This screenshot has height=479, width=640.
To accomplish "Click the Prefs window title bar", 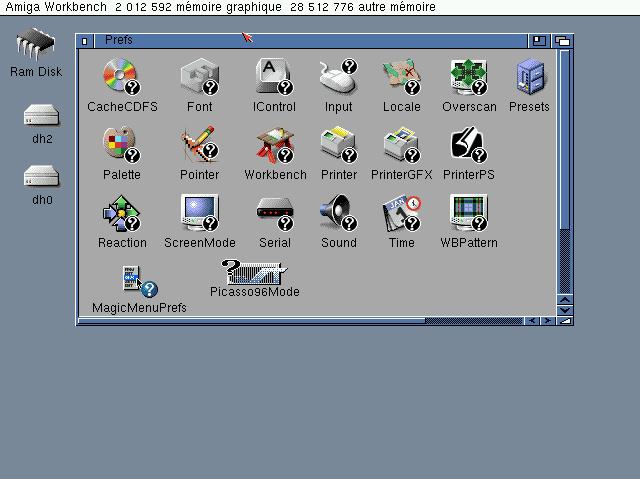I will (310, 41).
